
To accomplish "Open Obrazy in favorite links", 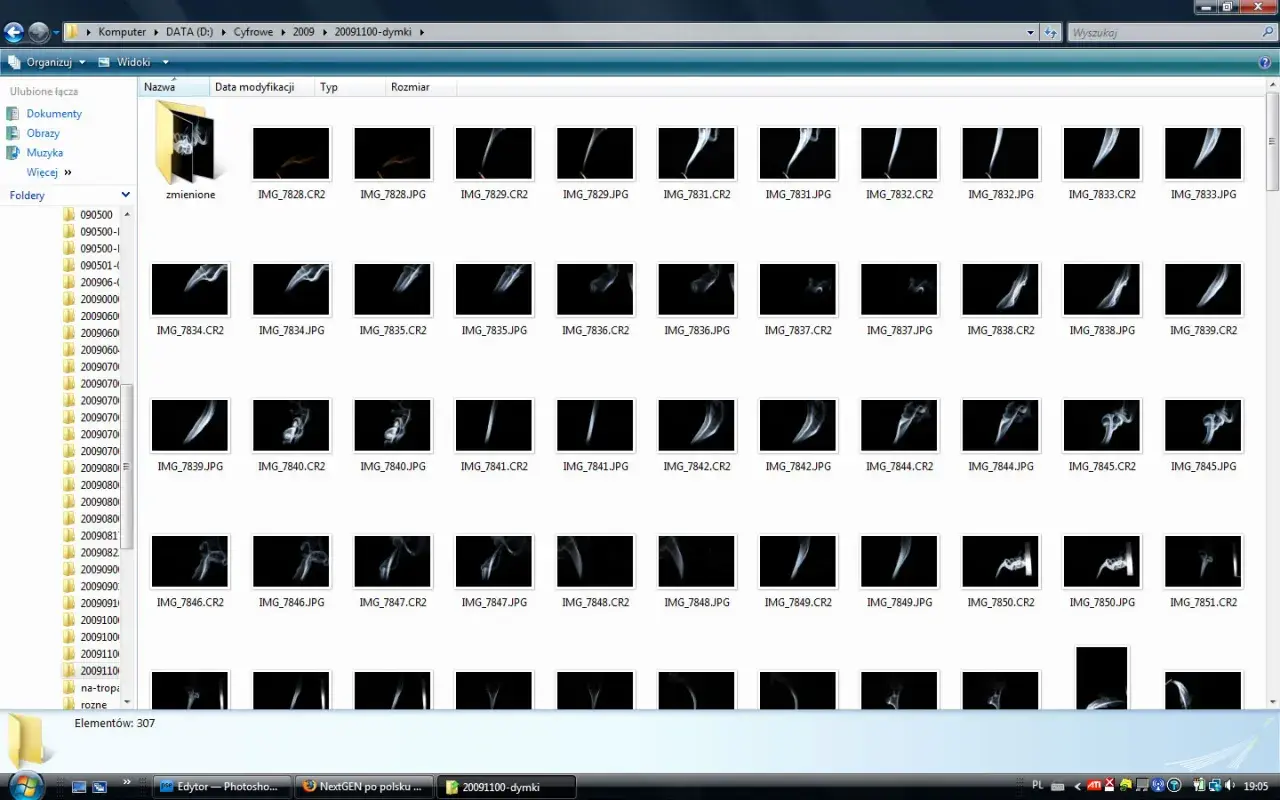I will 43,133.
